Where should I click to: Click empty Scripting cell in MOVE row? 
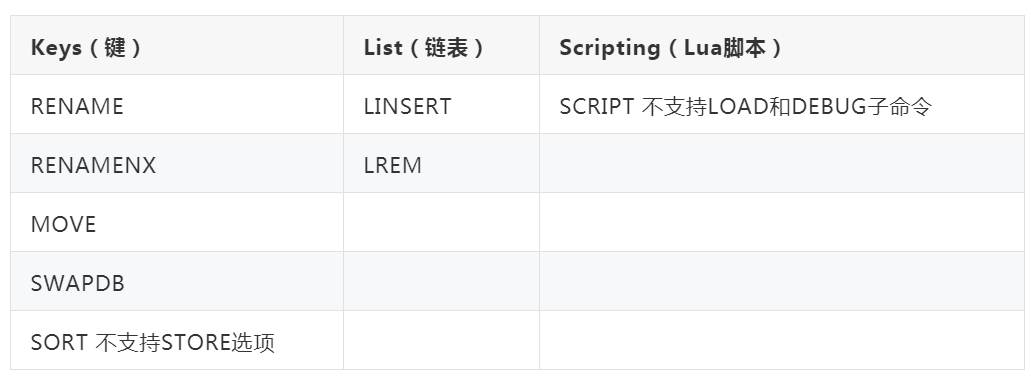point(782,222)
